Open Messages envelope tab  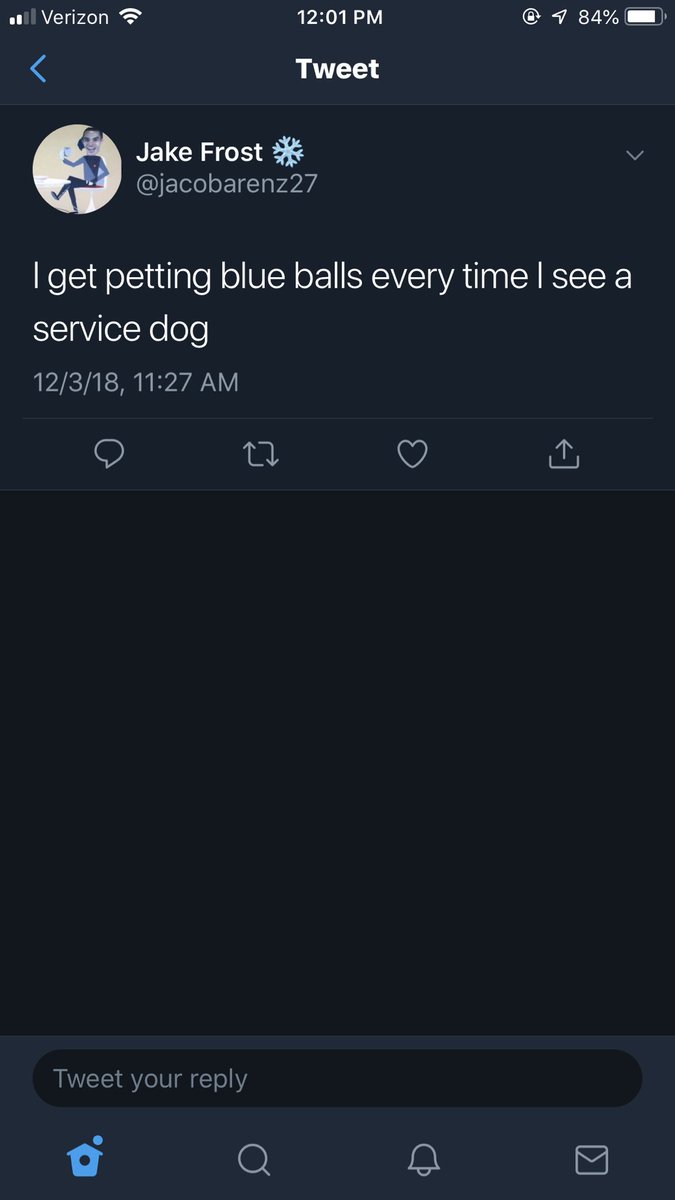[592, 1159]
